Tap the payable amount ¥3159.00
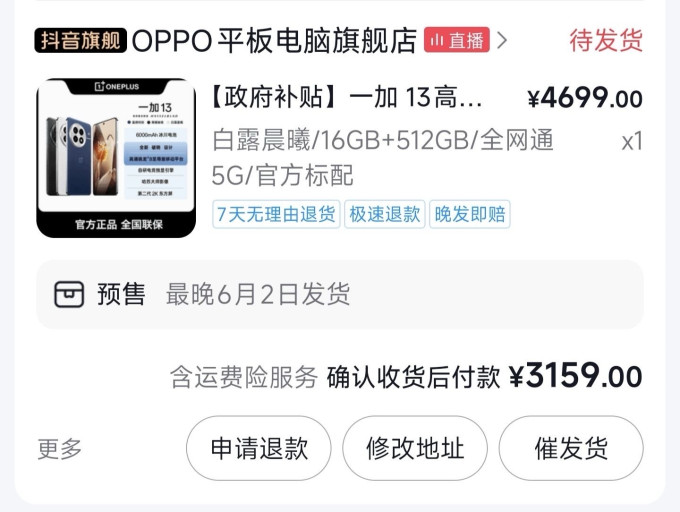This screenshot has height=512, width=680. tap(575, 375)
